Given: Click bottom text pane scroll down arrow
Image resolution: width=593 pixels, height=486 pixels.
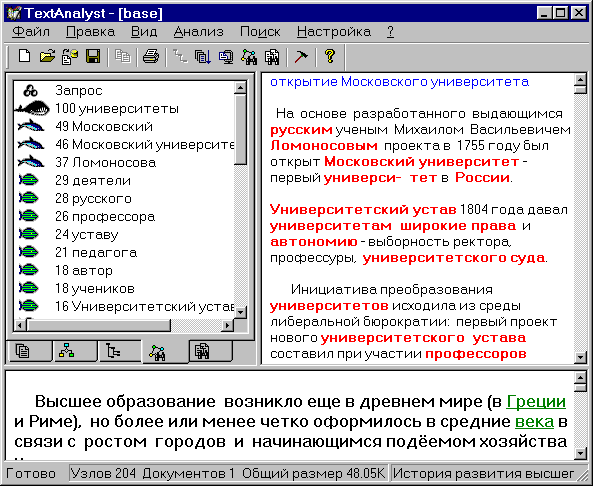Looking at the screenshot, I should (580, 453).
